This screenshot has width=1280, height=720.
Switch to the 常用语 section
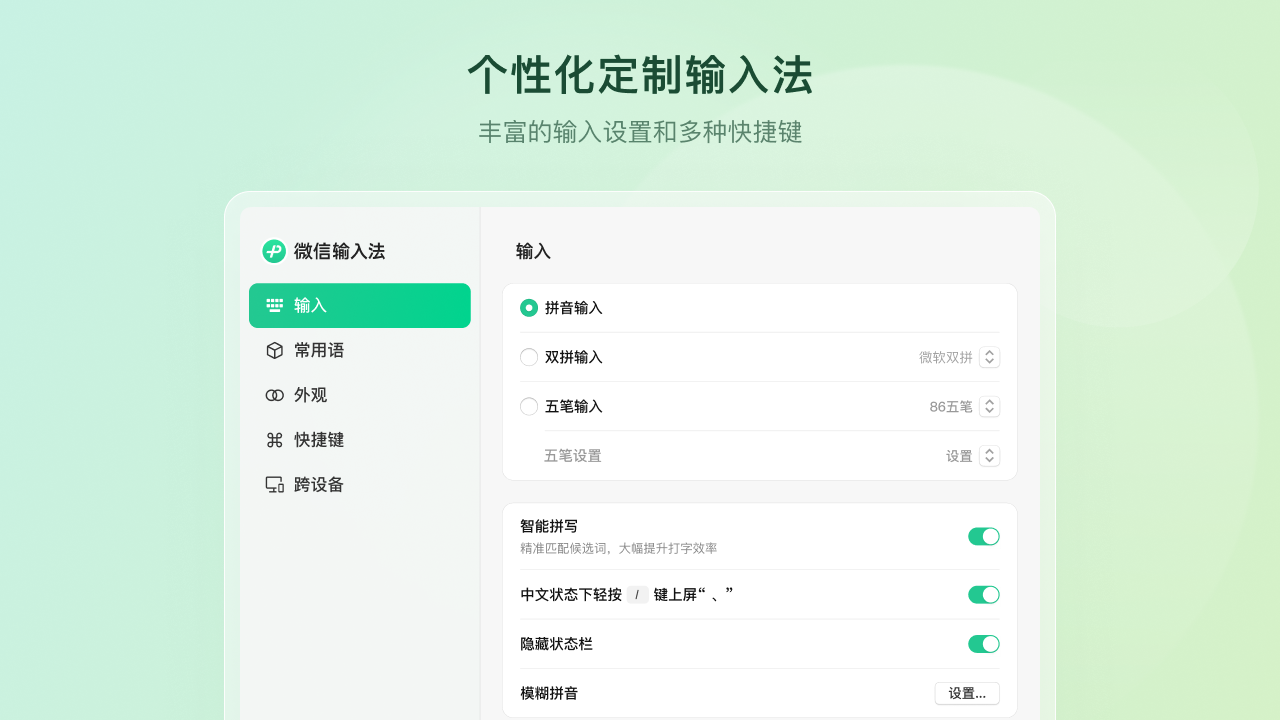320,350
